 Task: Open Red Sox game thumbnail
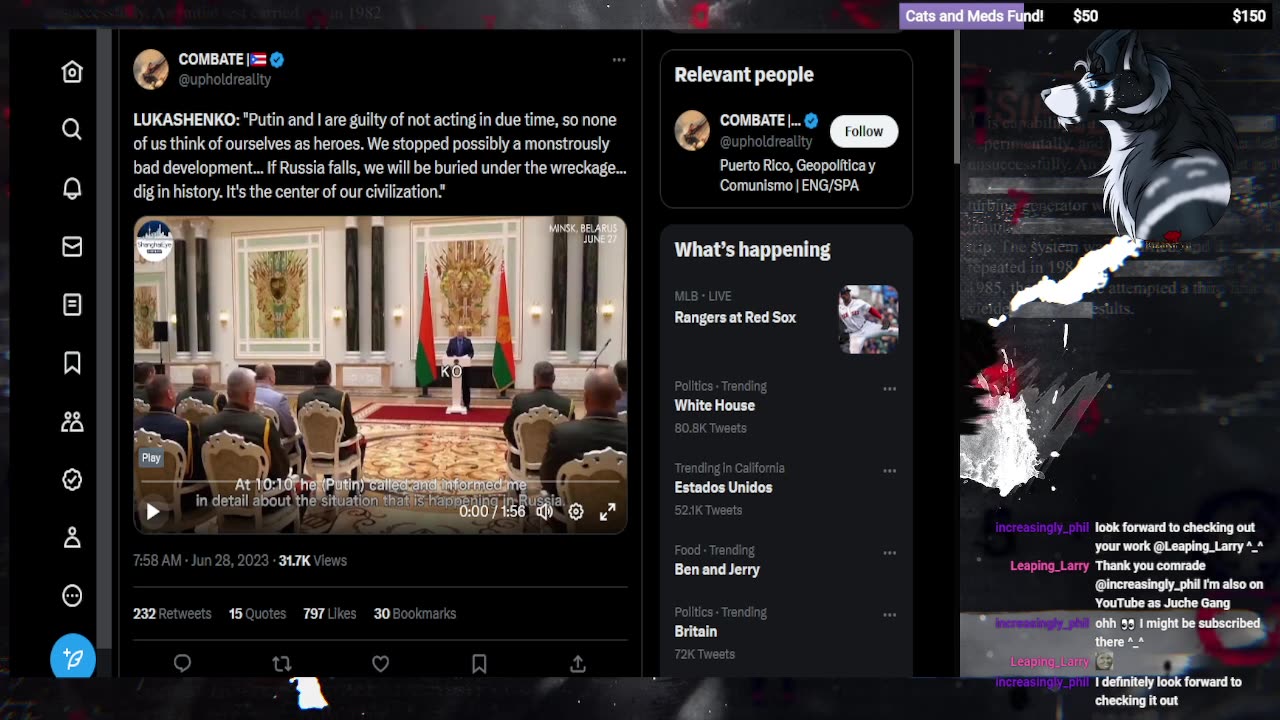868,320
